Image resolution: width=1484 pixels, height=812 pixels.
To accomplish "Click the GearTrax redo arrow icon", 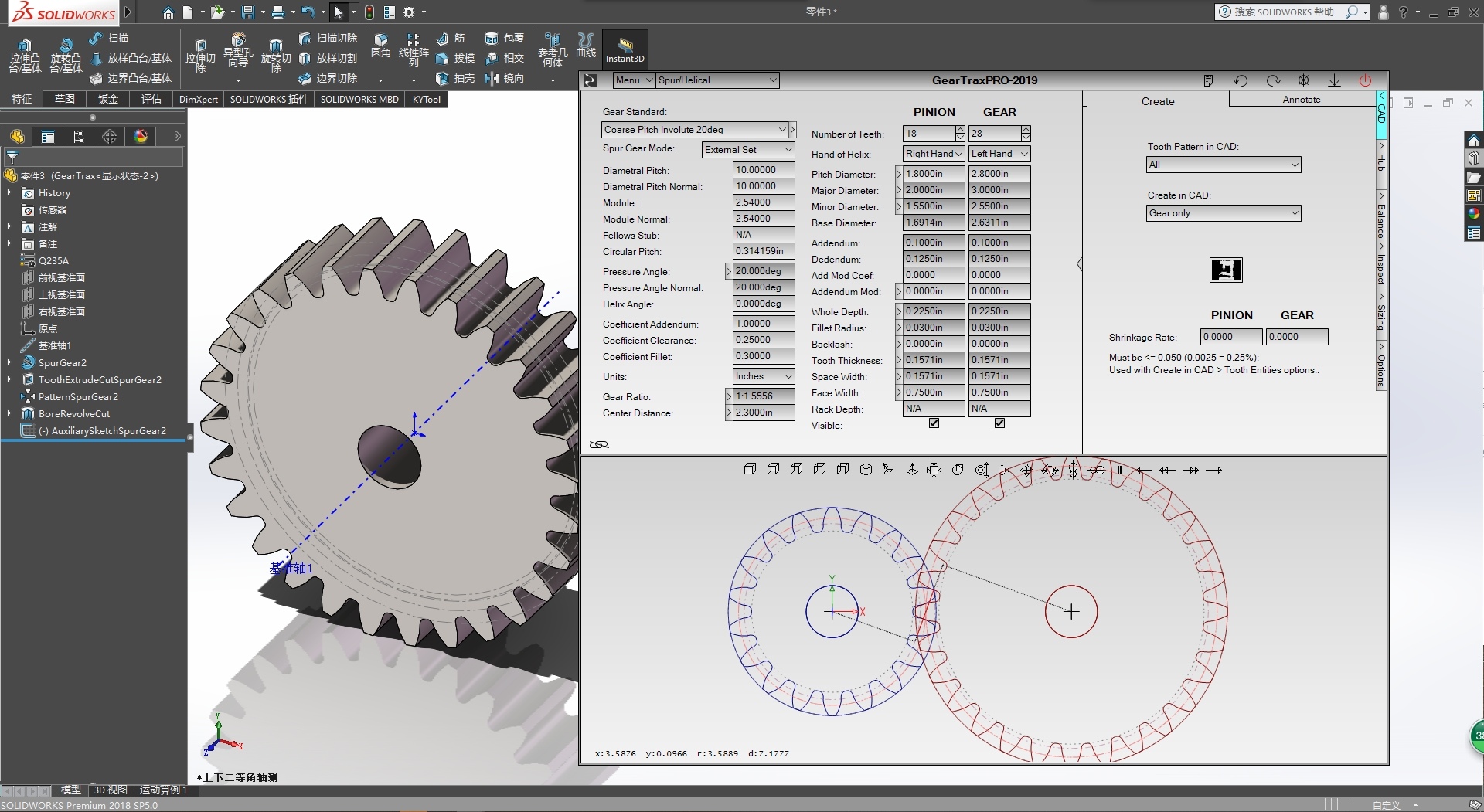I will tap(1273, 80).
